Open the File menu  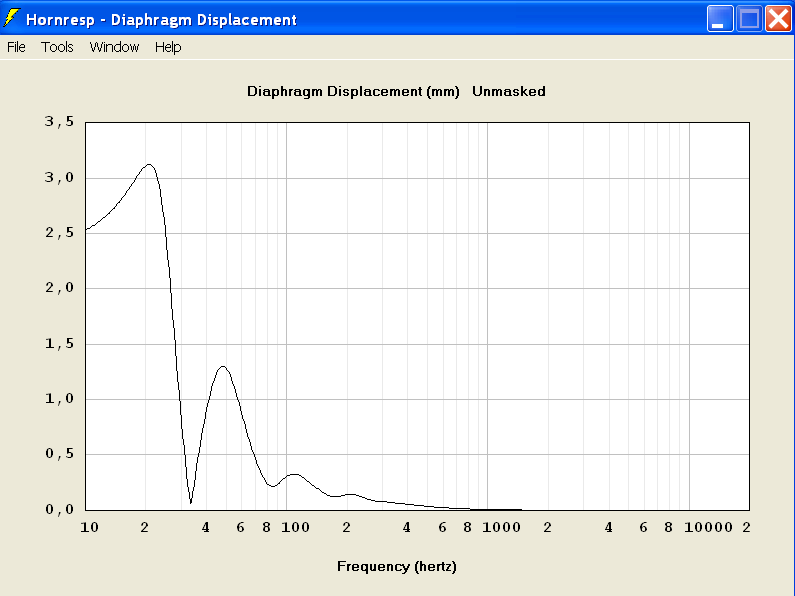pyautogui.click(x=16, y=47)
